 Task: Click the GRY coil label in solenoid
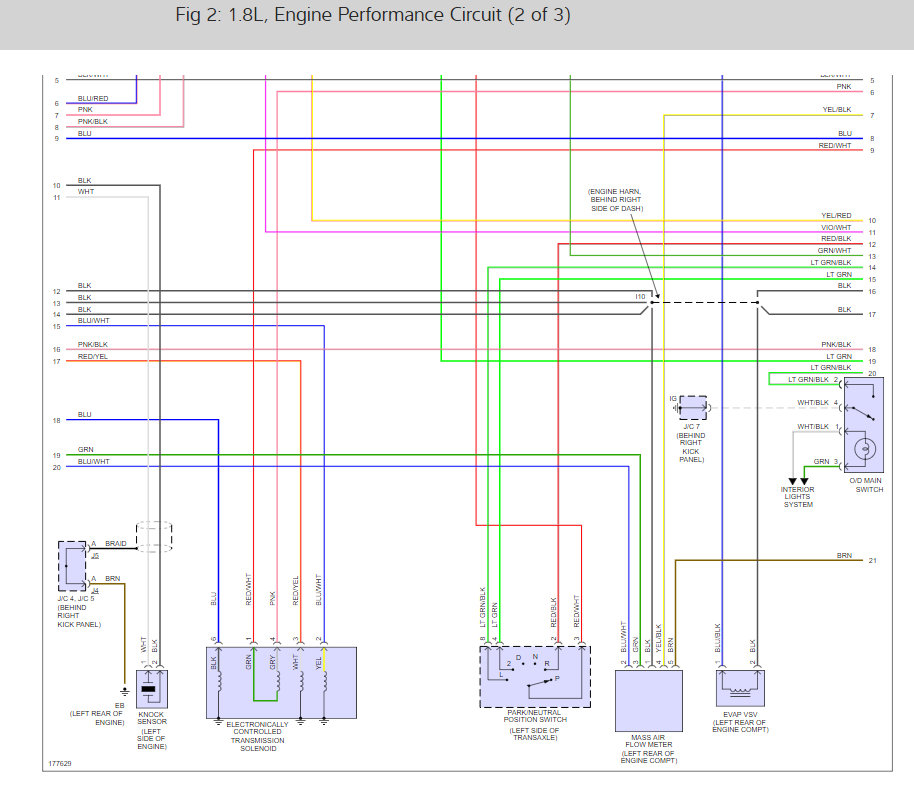272,662
